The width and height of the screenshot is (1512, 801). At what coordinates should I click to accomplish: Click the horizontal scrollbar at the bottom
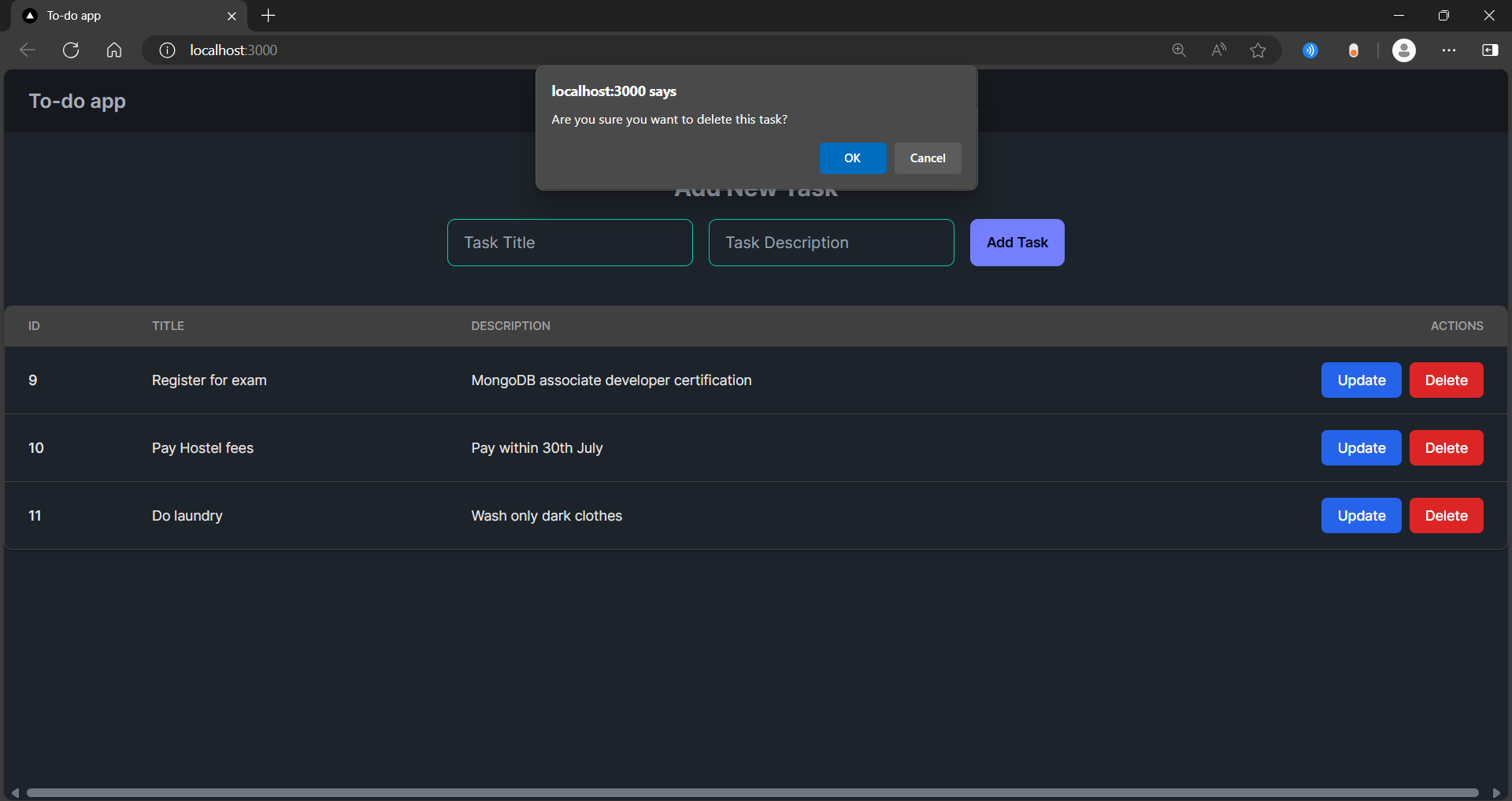[753, 793]
